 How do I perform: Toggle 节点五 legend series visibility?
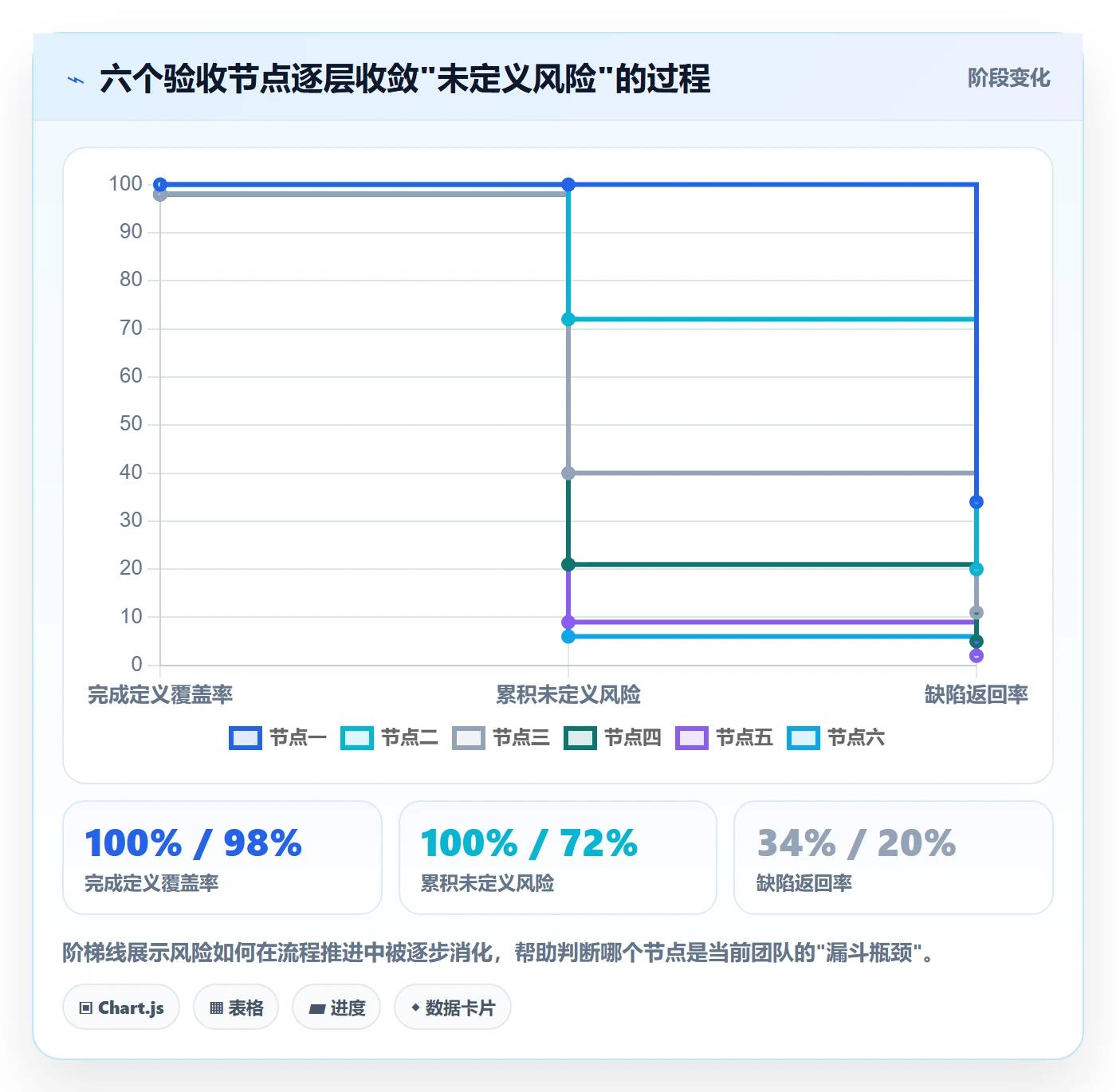click(x=724, y=738)
